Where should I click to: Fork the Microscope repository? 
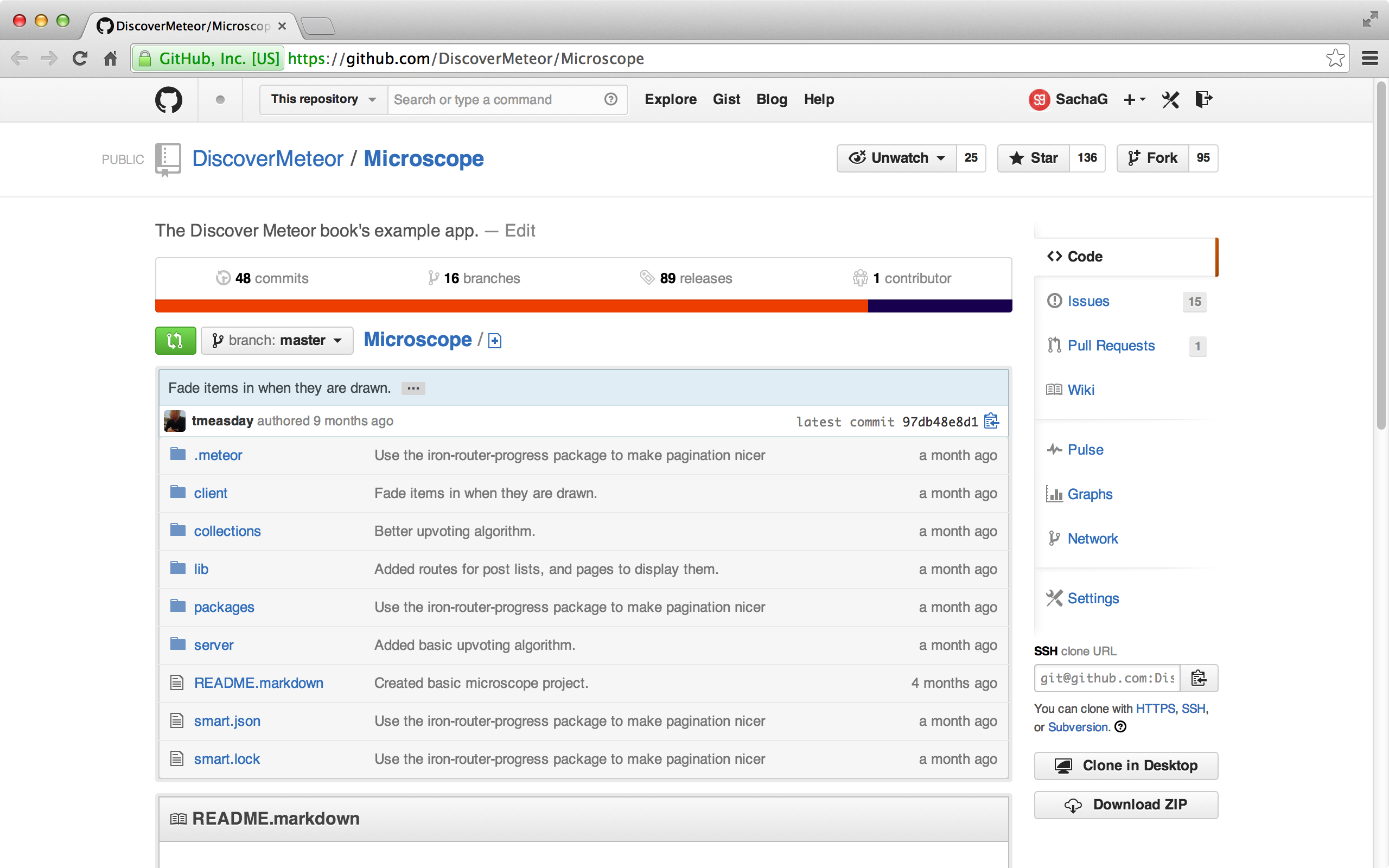pos(1152,158)
